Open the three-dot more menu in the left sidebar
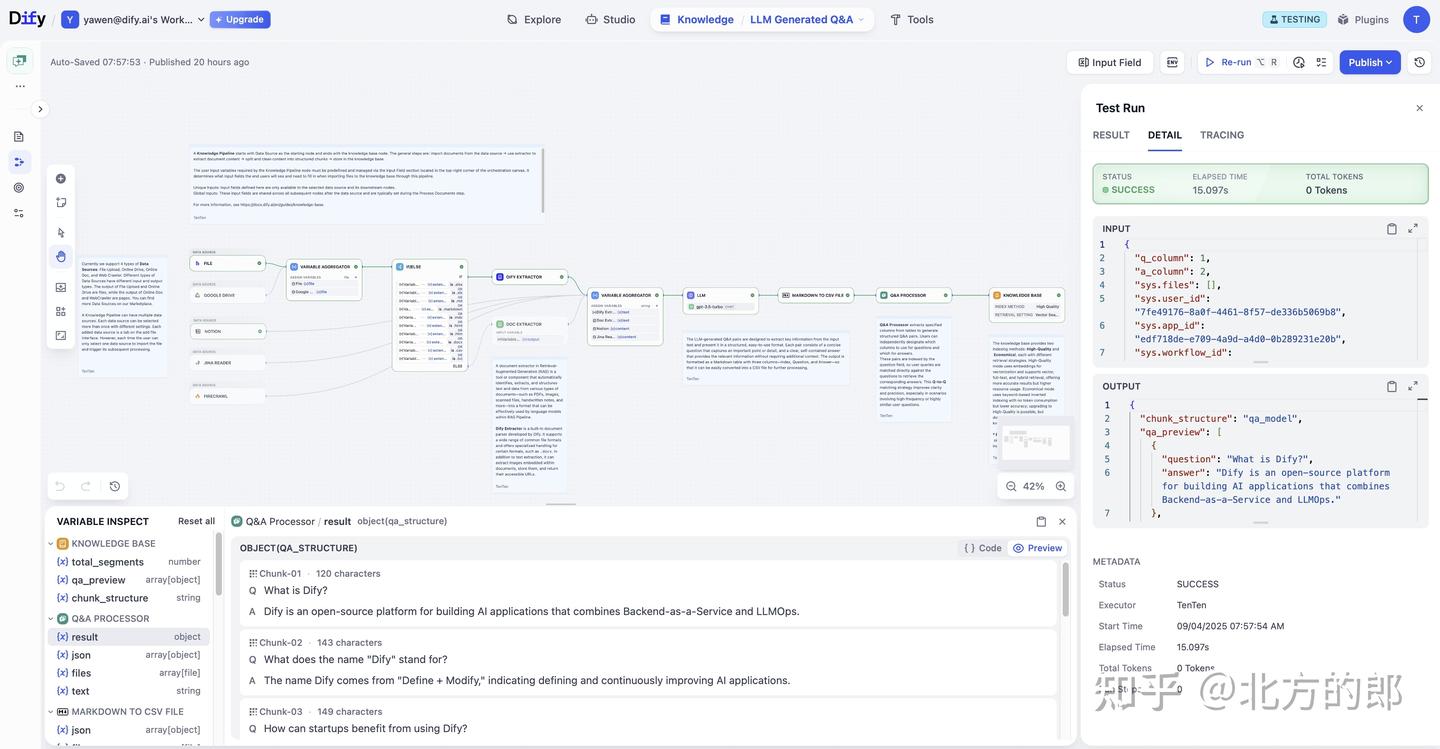1440x749 pixels. pos(19,86)
